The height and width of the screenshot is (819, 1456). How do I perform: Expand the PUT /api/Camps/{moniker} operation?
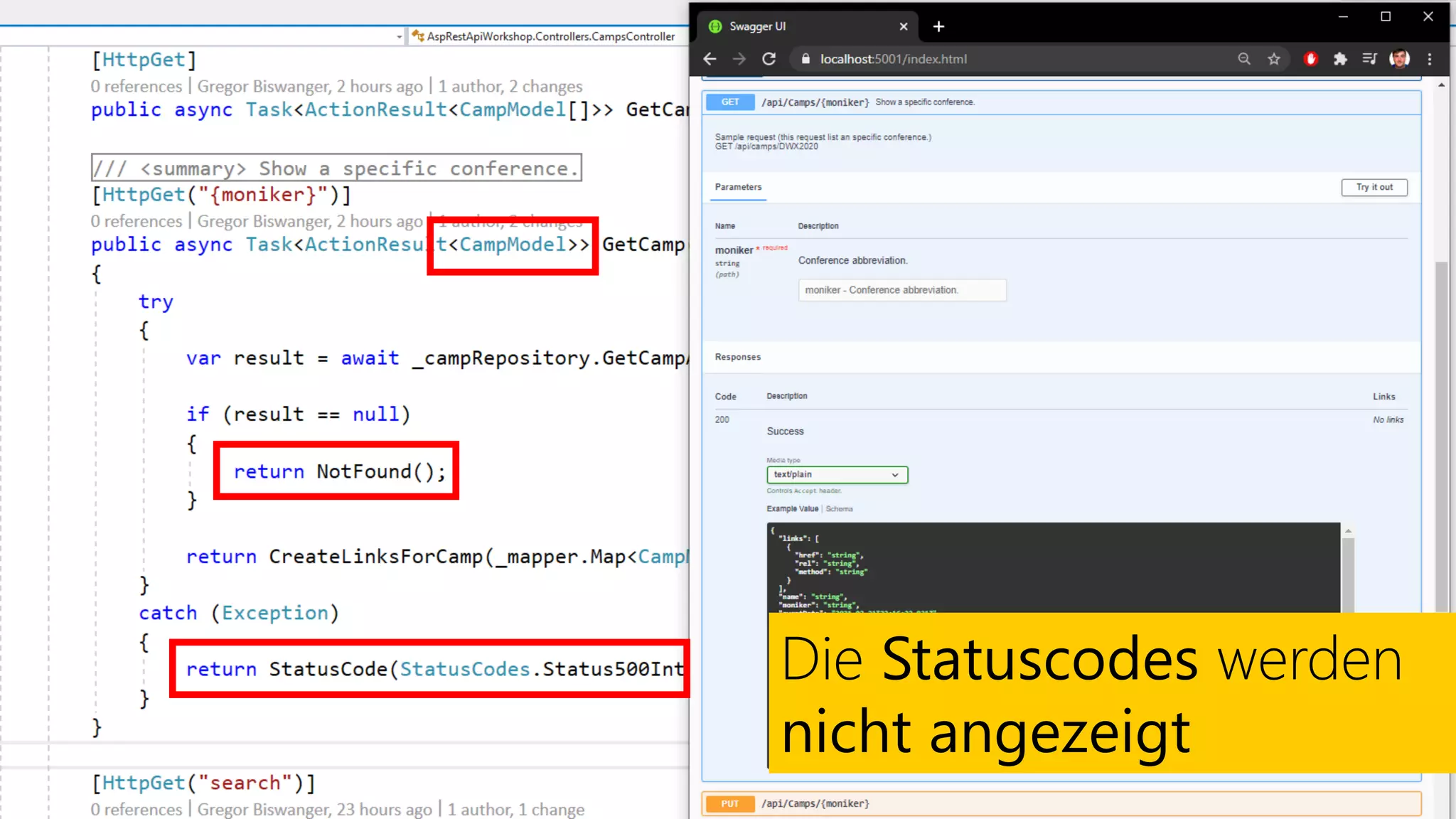1061,803
